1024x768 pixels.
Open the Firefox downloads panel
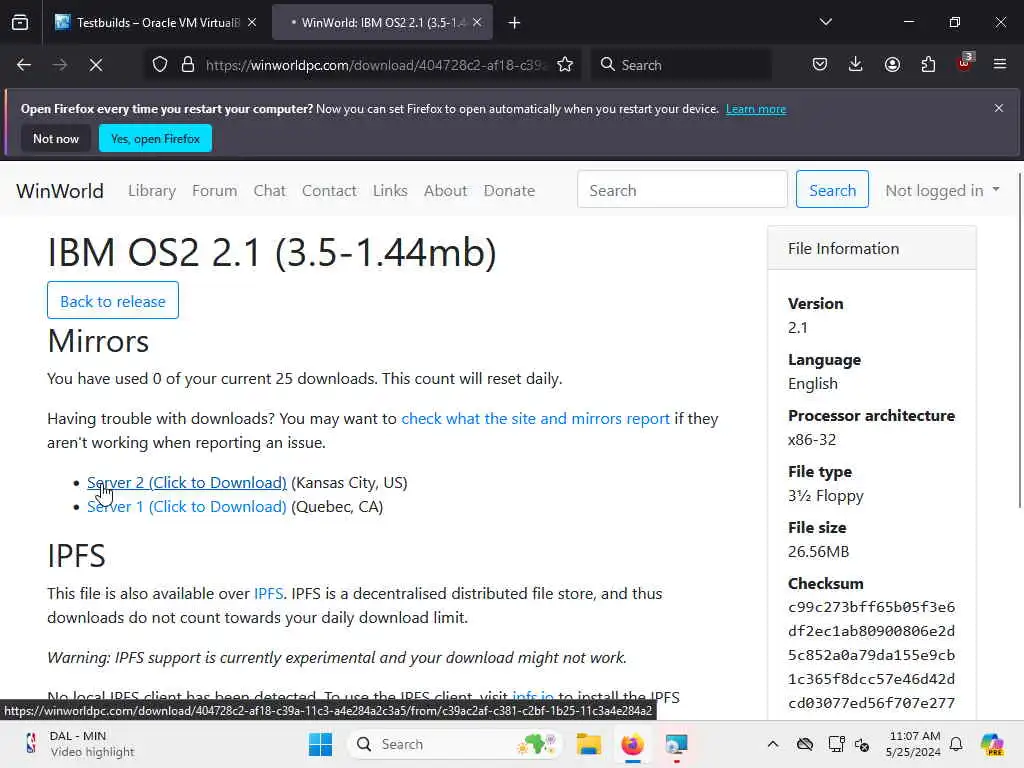click(856, 65)
